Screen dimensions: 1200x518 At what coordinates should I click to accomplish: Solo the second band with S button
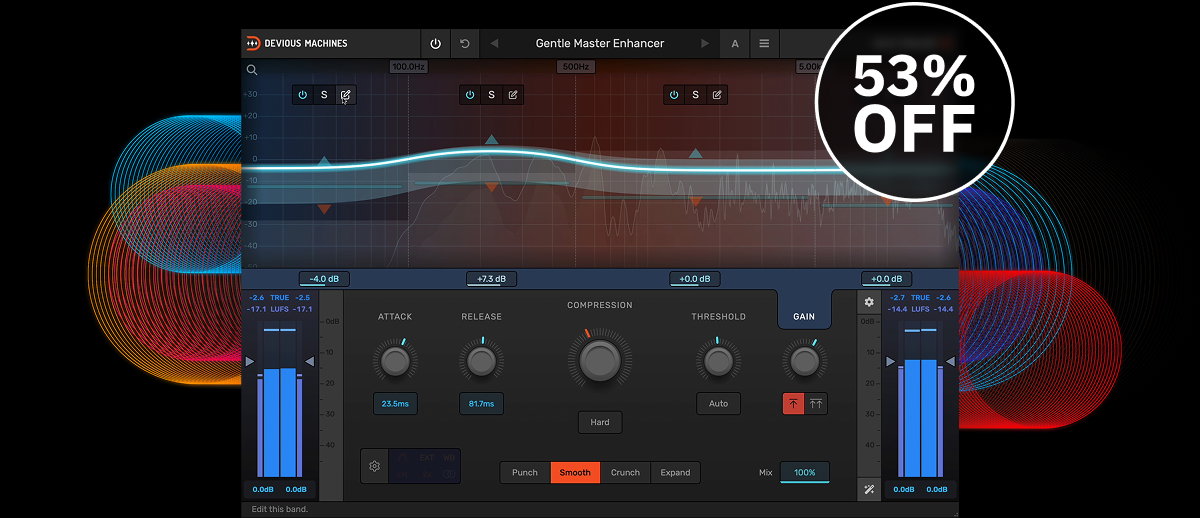click(x=491, y=95)
